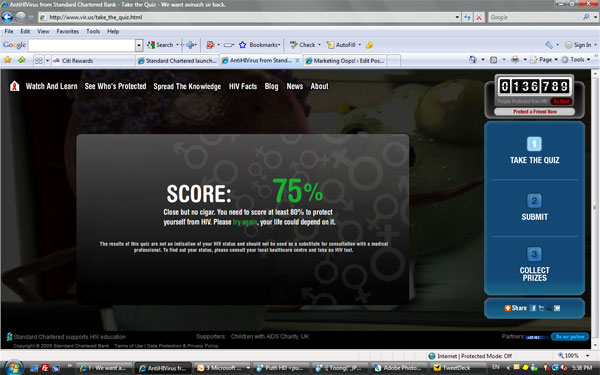The image size is (600, 375).
Task: Open the File menu
Action: (9, 31)
